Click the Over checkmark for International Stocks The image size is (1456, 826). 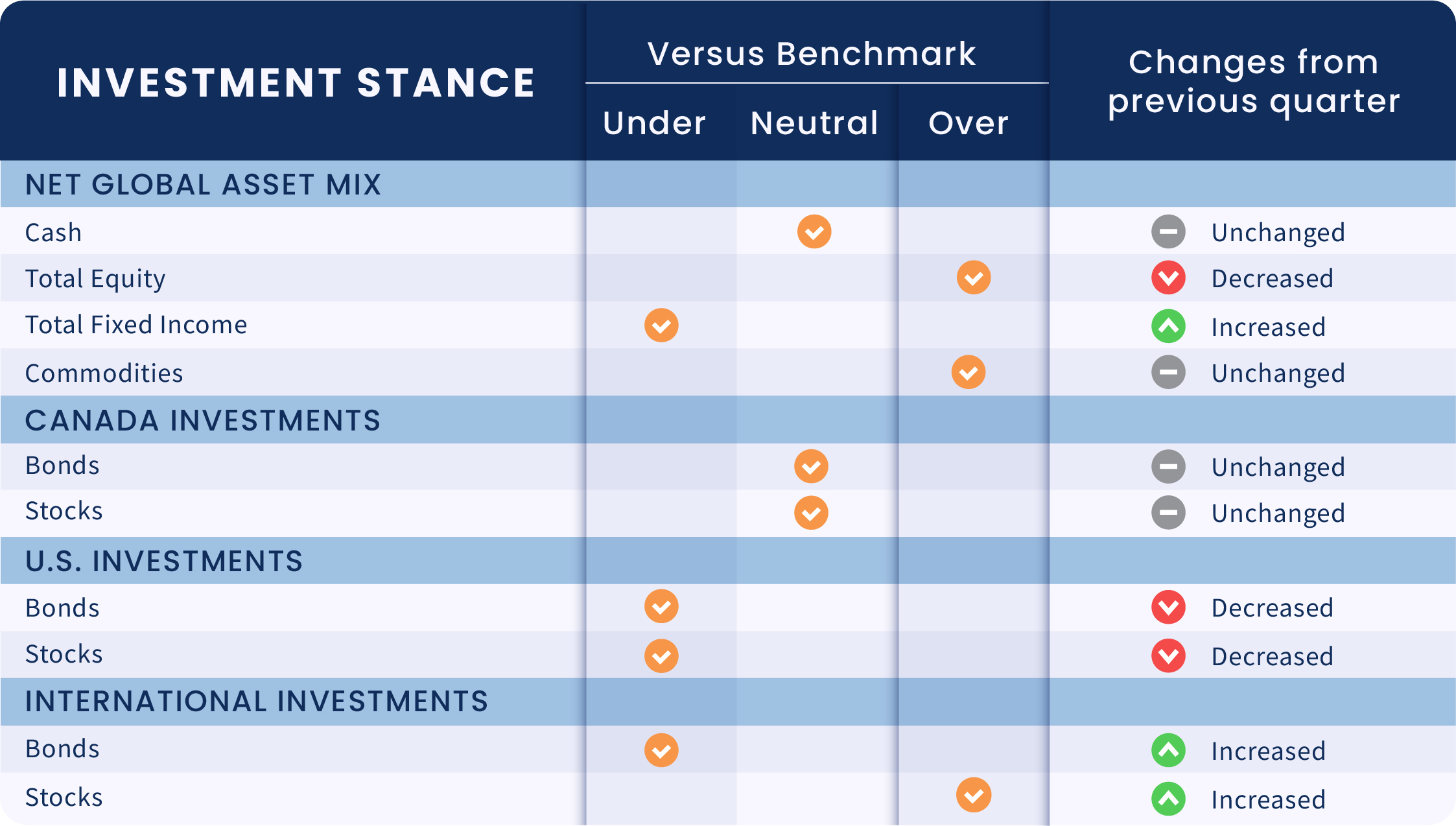point(974,795)
